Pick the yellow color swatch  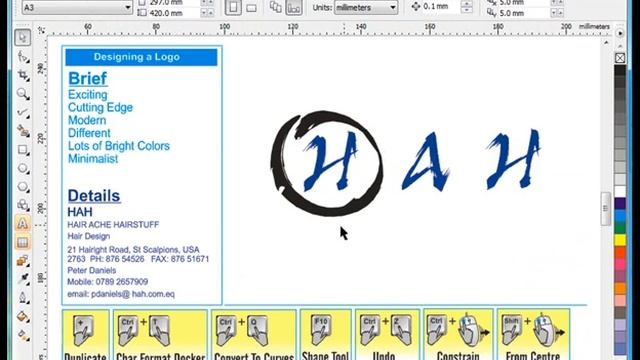click(620, 240)
